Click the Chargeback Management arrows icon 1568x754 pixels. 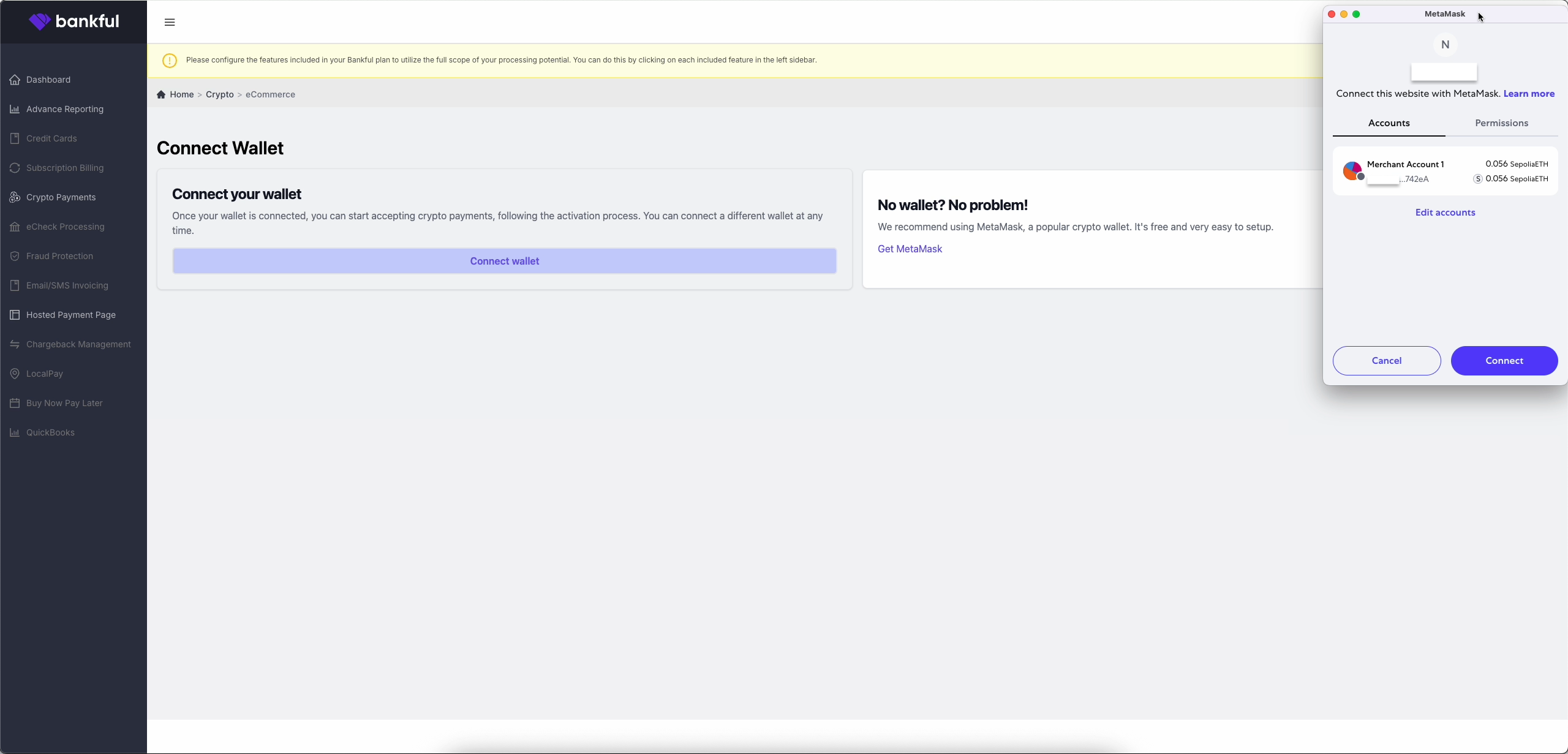[x=15, y=344]
